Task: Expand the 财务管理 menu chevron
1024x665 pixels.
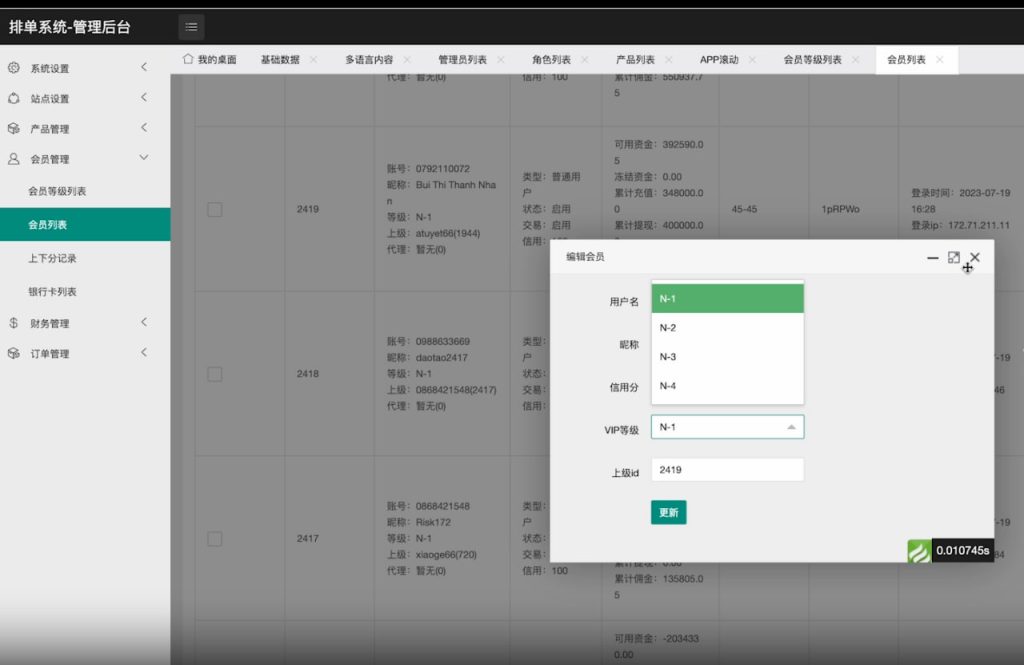Action: pos(144,322)
